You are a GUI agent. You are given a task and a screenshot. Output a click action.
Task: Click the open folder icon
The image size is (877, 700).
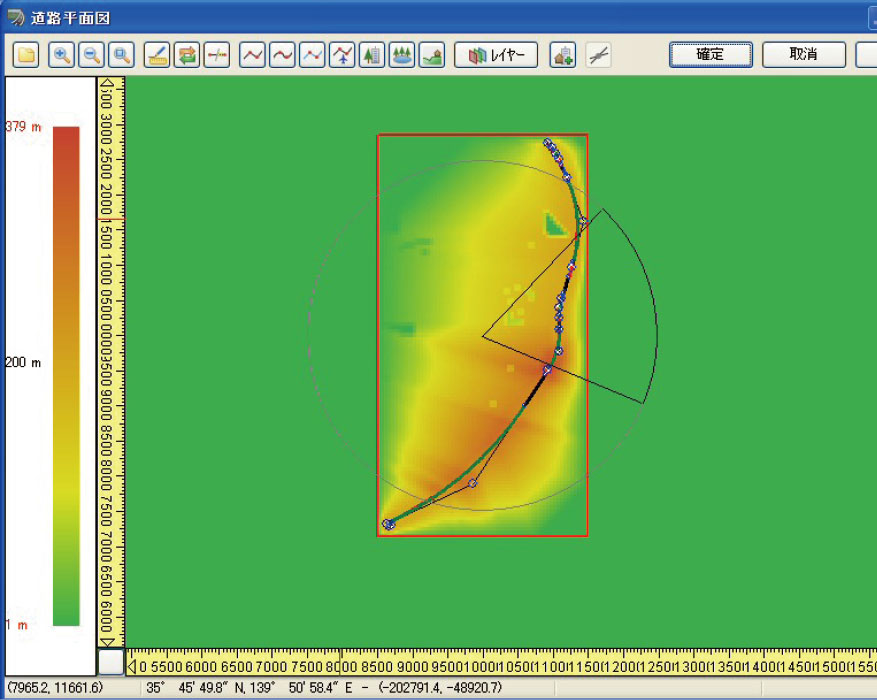(25, 55)
